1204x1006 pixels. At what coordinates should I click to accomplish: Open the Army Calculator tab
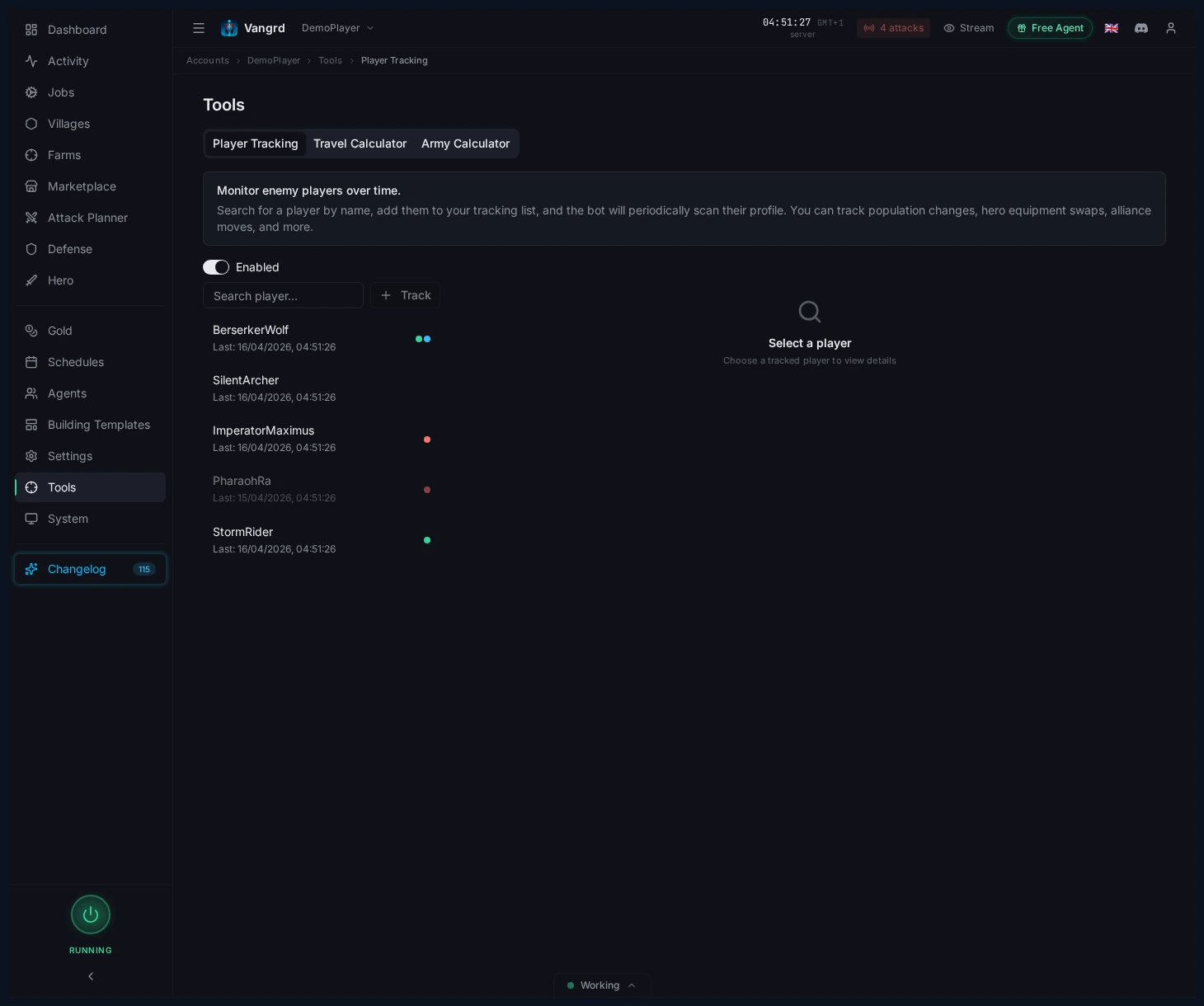tap(465, 143)
